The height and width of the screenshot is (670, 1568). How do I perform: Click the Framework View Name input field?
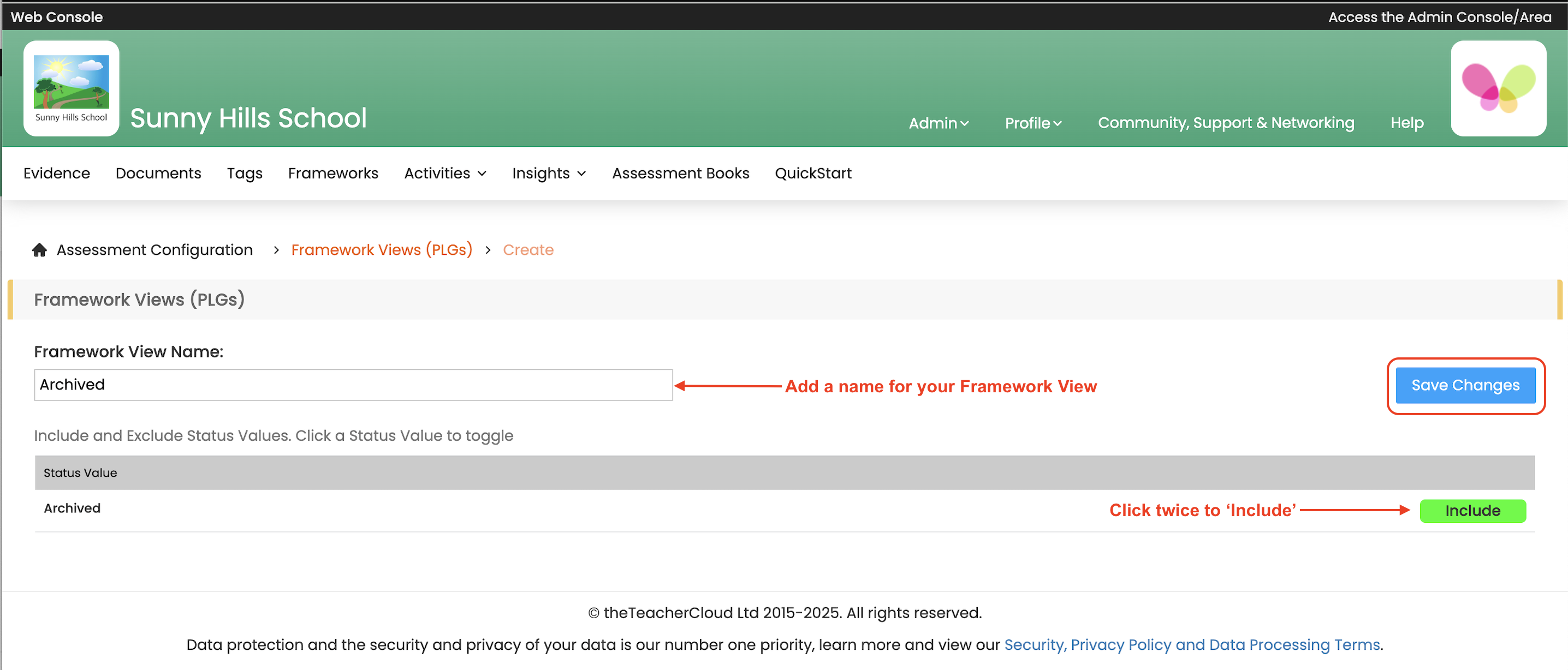point(353,385)
